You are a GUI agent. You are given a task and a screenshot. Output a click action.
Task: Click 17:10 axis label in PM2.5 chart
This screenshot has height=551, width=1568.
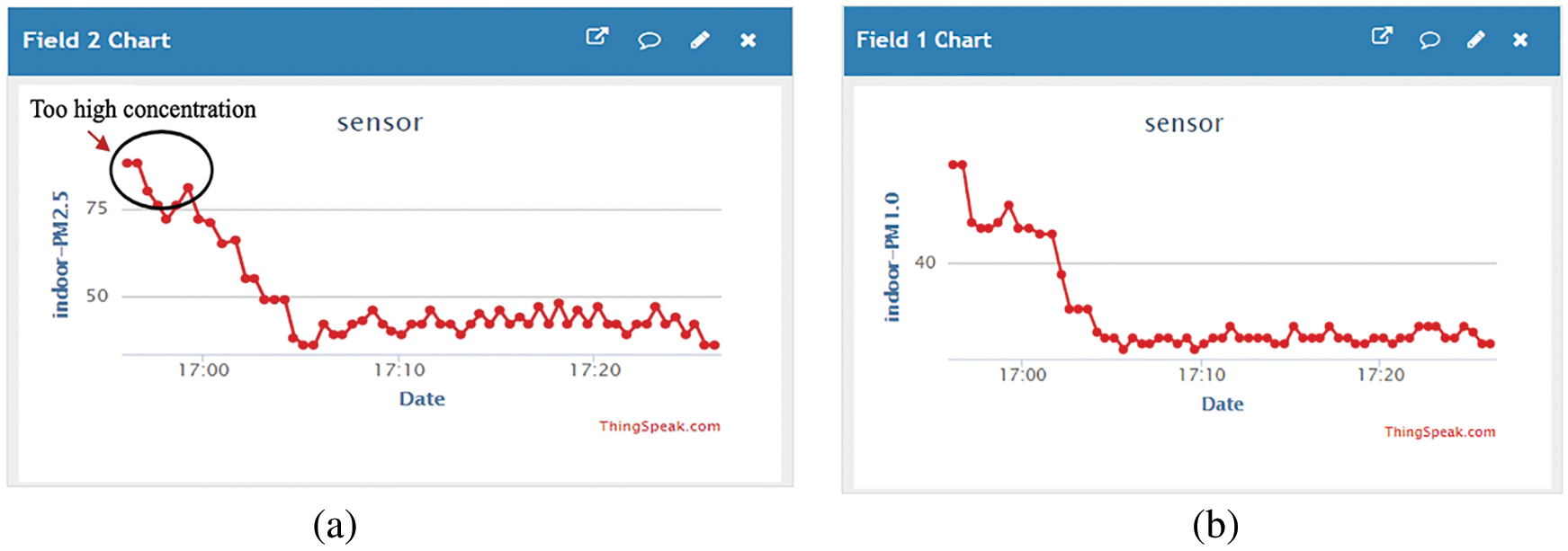coord(399,370)
